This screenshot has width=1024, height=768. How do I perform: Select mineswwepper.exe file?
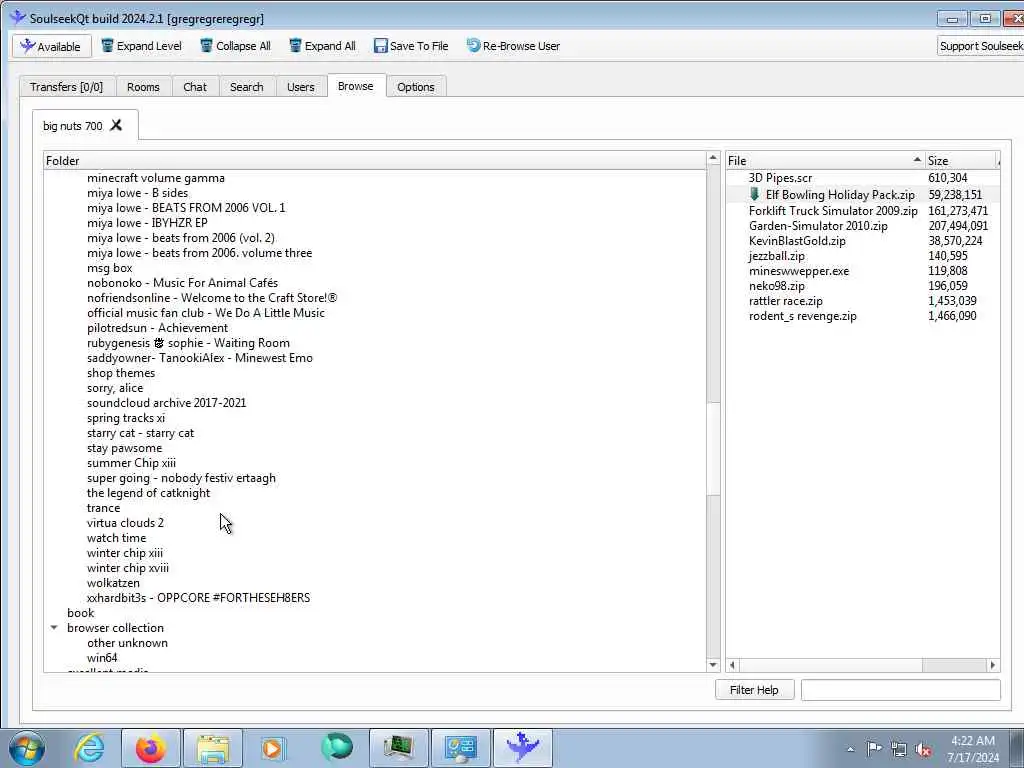(x=799, y=271)
